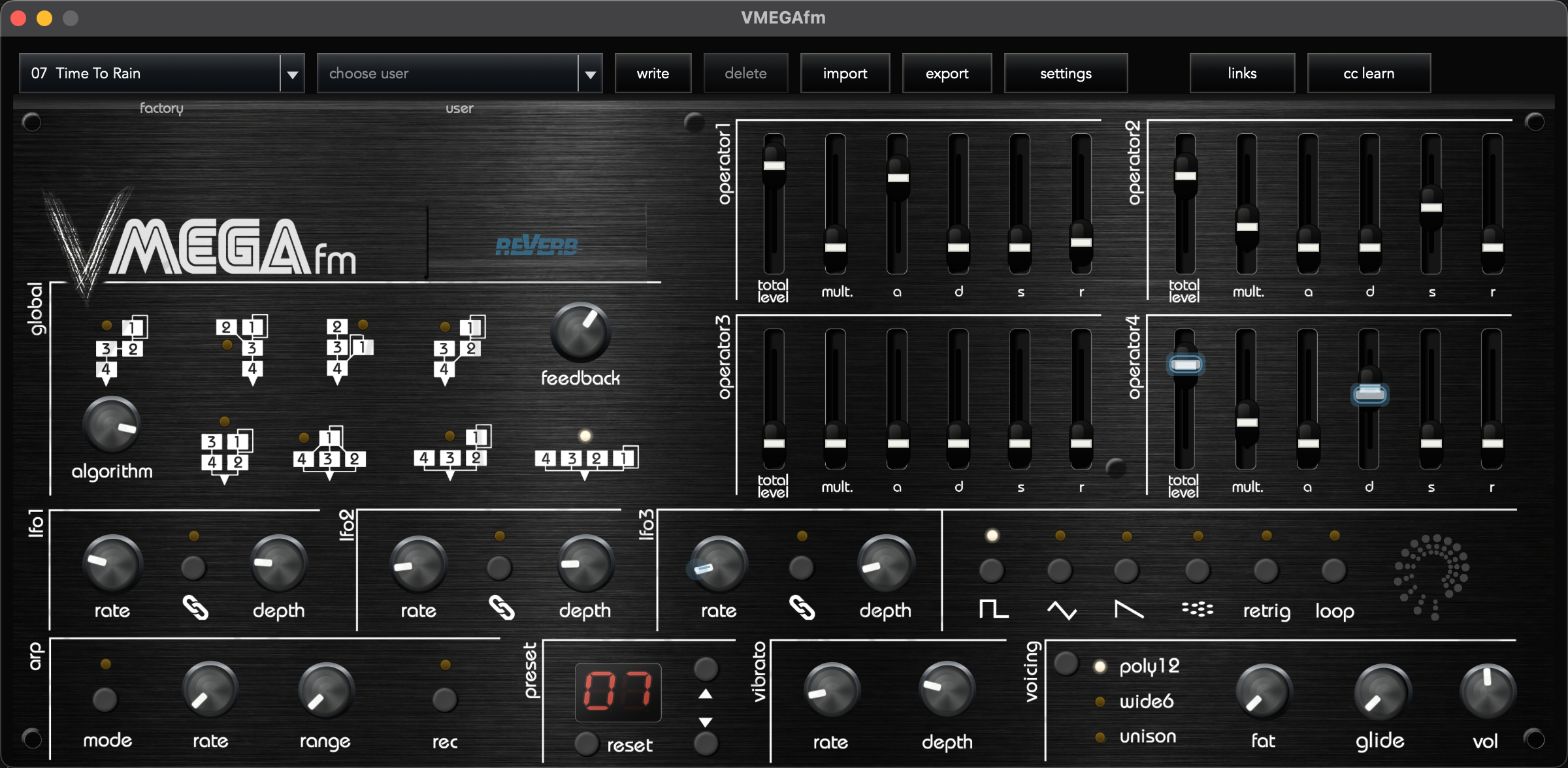Select the algorithm 4 diagram icon

pyautogui.click(x=459, y=349)
